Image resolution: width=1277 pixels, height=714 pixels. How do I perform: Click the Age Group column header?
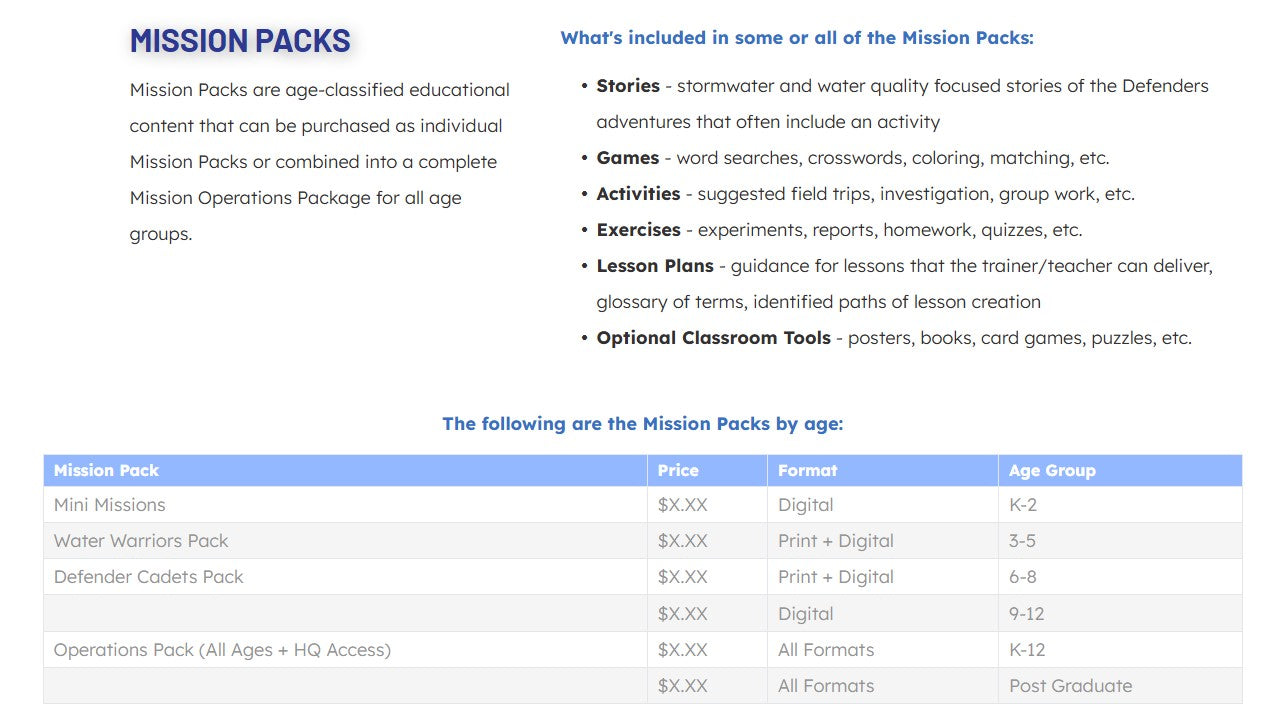(1052, 471)
